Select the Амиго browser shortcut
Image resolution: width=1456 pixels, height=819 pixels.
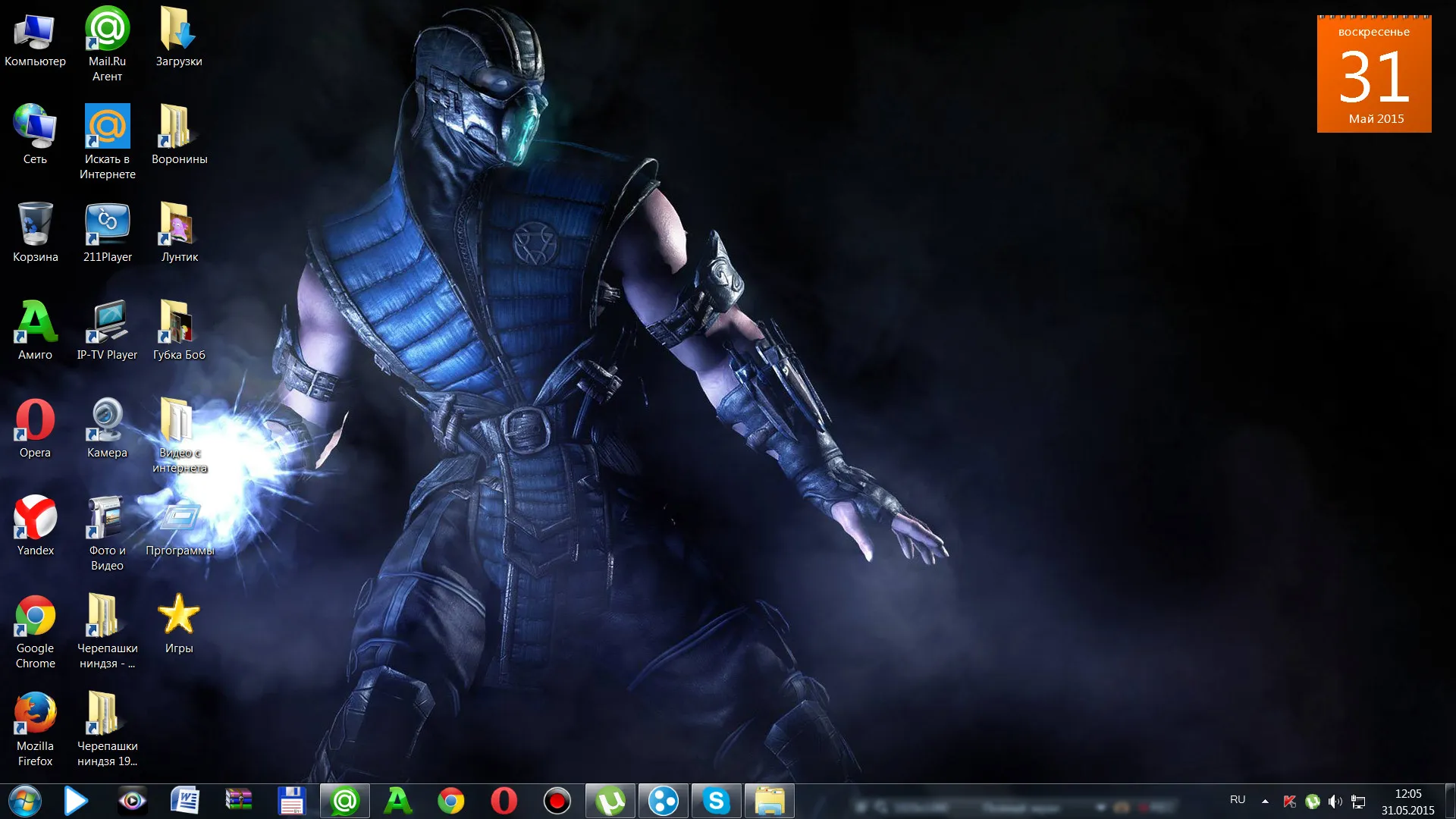click(35, 331)
